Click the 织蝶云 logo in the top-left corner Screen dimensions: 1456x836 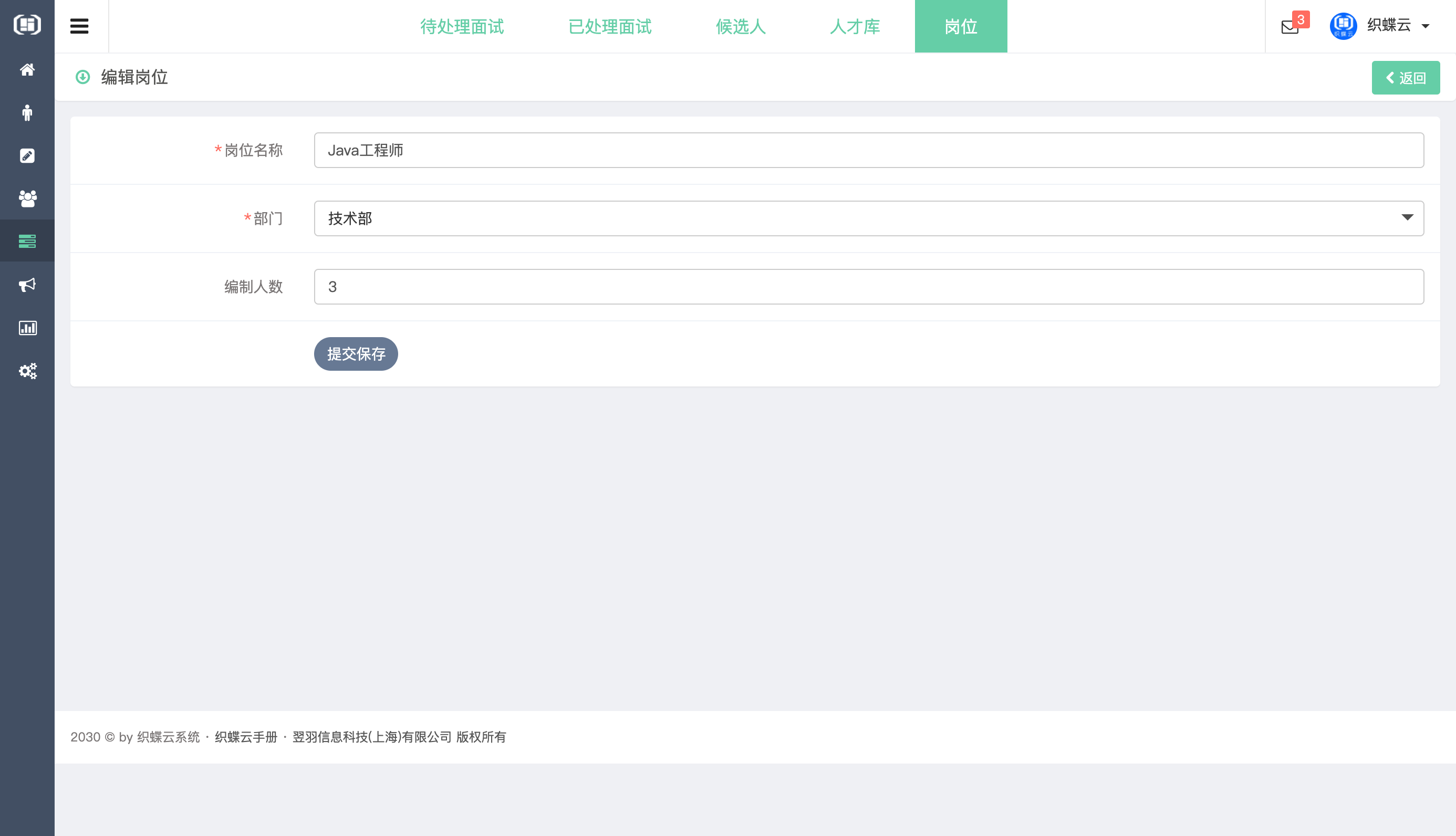(x=27, y=25)
